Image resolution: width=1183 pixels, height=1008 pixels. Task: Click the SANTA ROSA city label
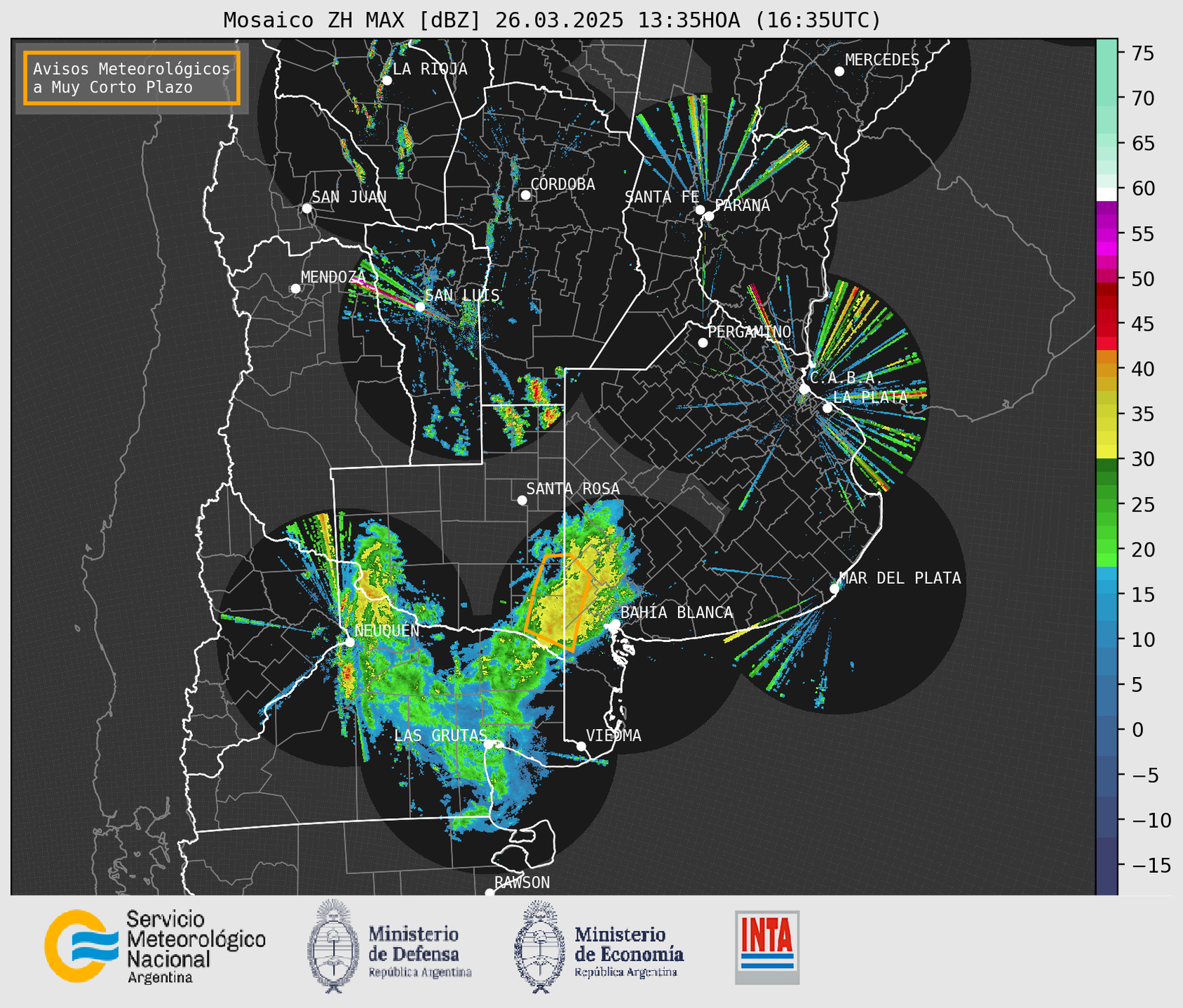coord(573,489)
